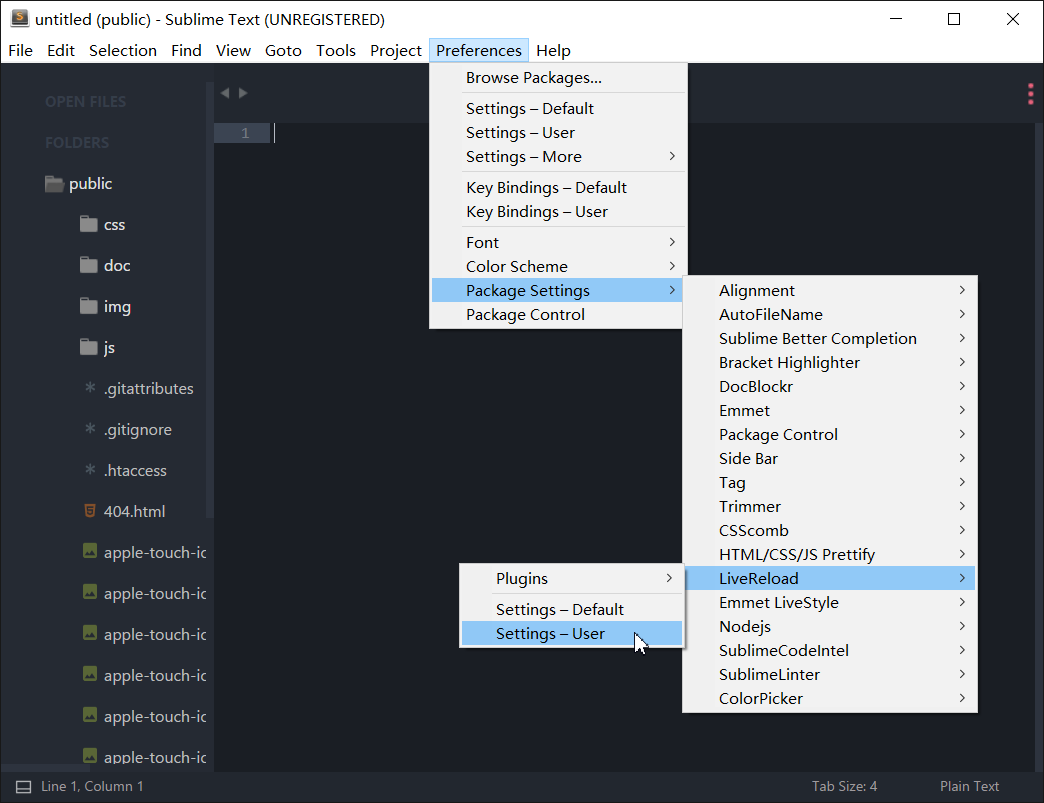
Task: Click the img folder icon
Action: click(89, 306)
